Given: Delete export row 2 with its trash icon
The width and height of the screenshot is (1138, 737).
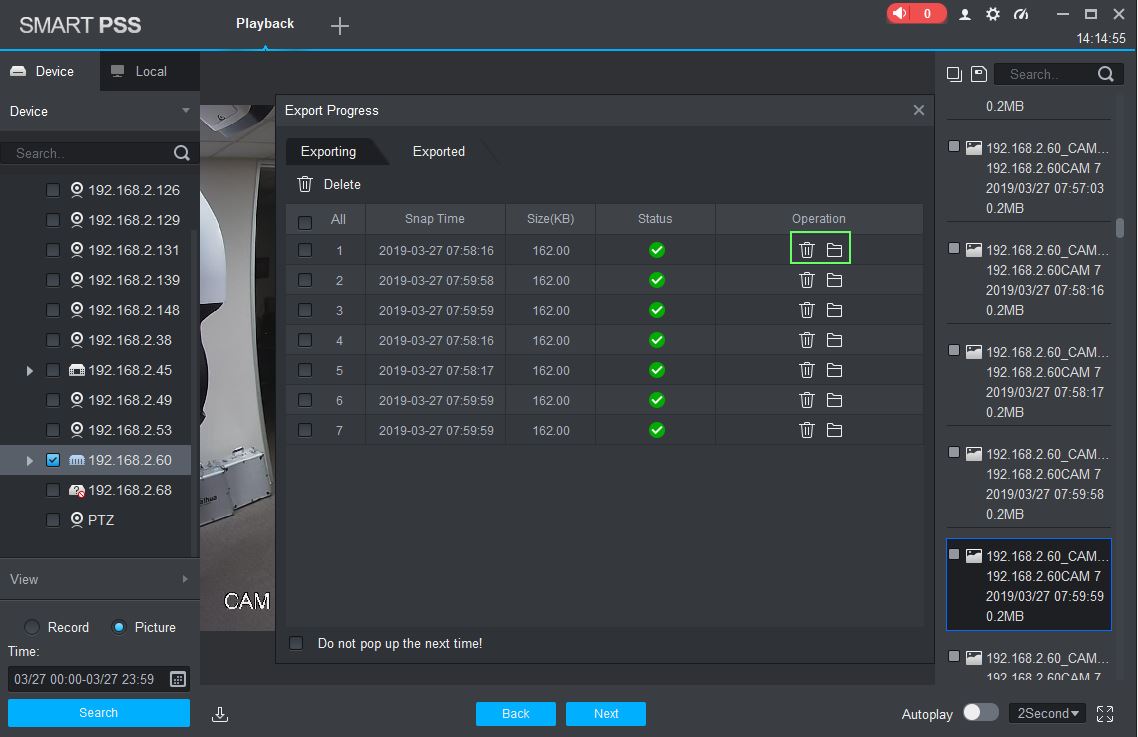Looking at the screenshot, I should click(x=806, y=280).
